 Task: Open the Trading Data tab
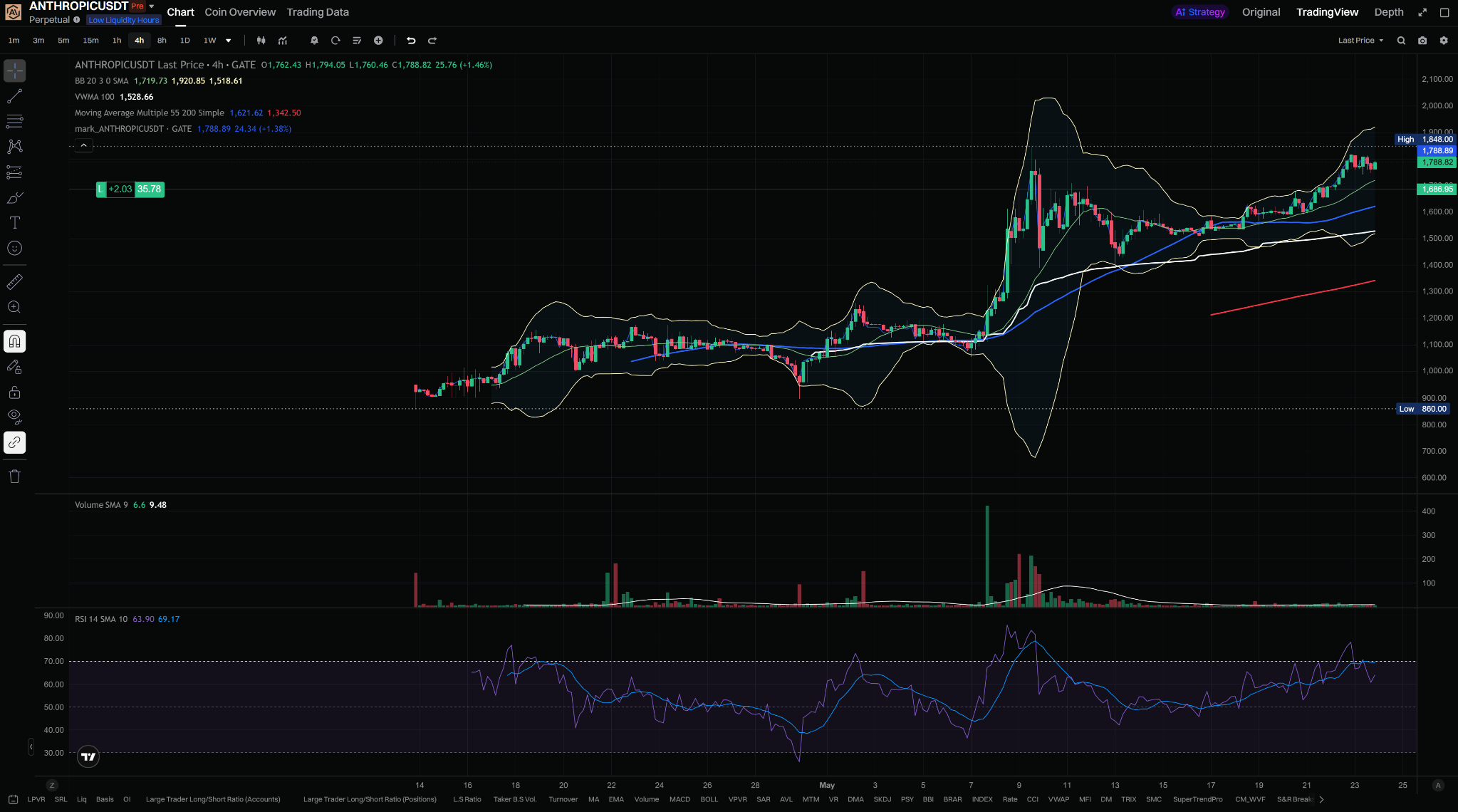pyautogui.click(x=318, y=12)
